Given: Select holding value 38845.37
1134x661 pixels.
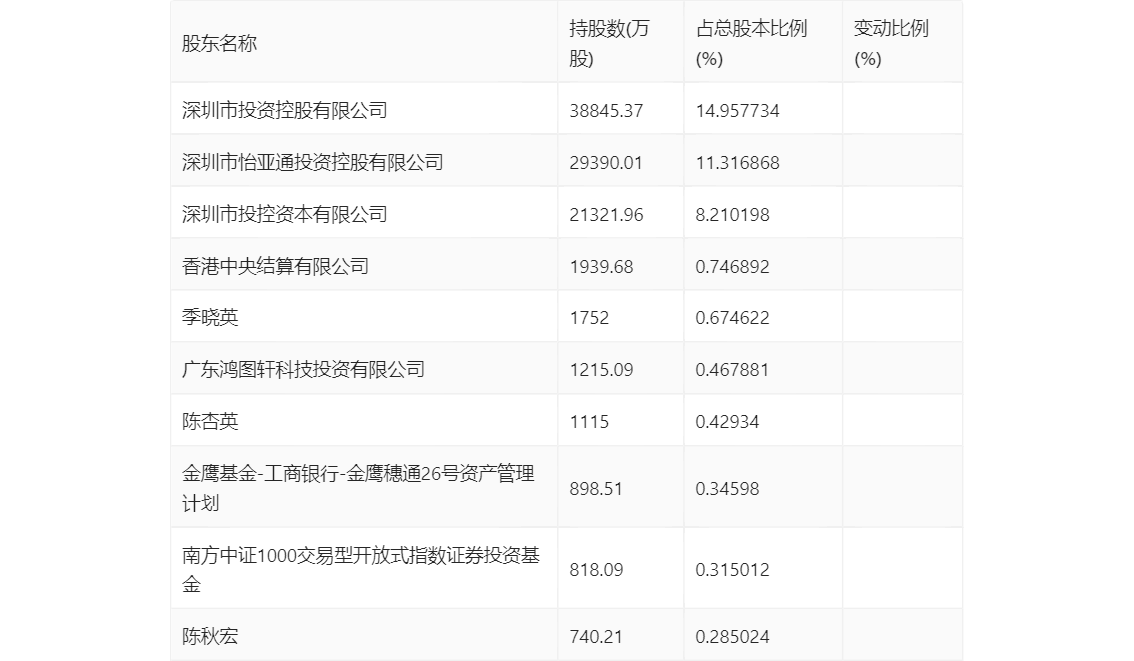Looking at the screenshot, I should click(606, 111).
